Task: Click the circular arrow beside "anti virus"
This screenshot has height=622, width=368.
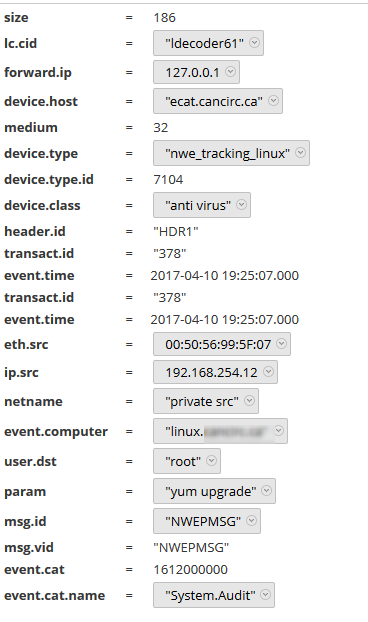Action: pos(242,204)
